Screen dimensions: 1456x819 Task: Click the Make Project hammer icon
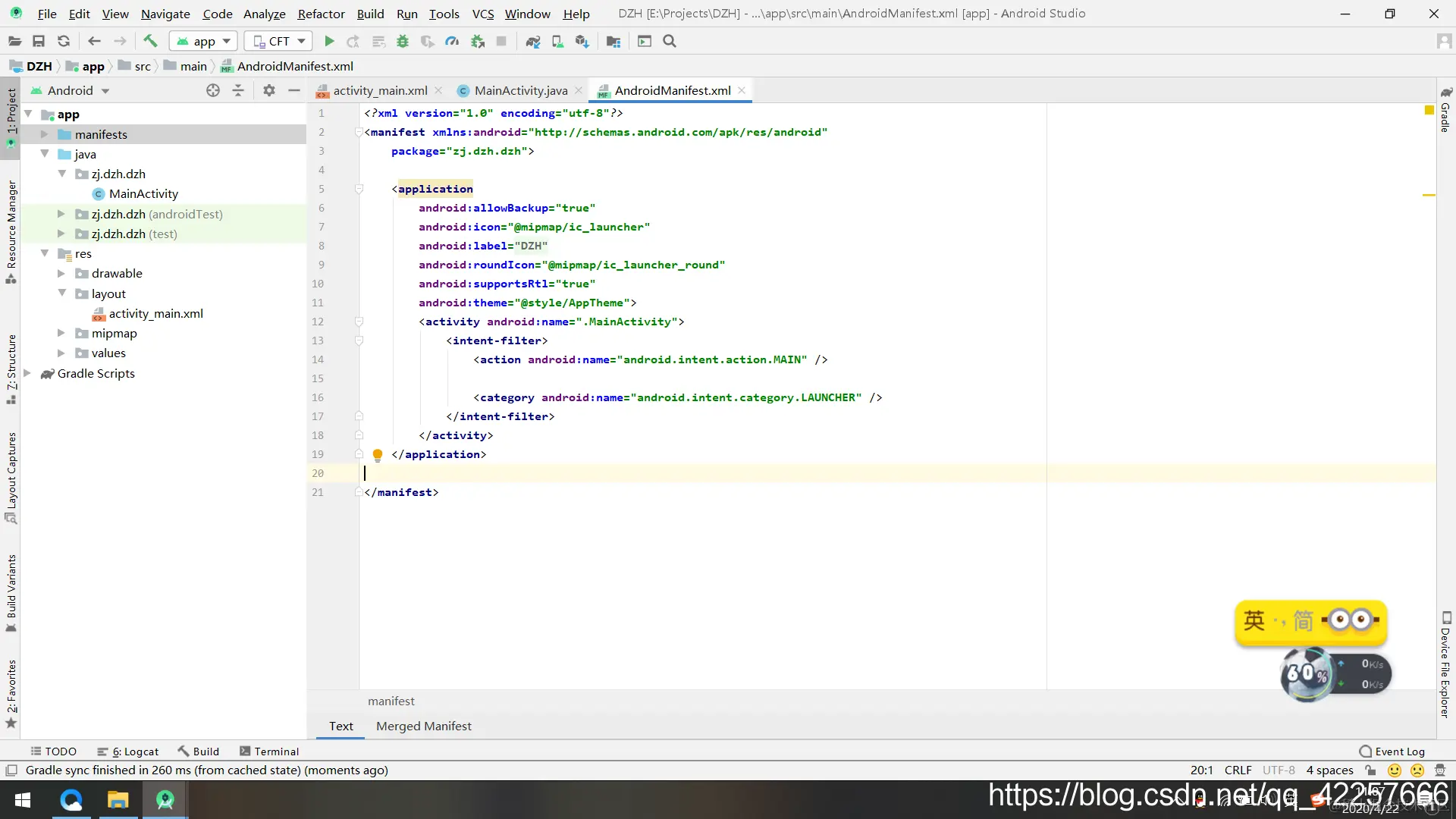coord(150,42)
